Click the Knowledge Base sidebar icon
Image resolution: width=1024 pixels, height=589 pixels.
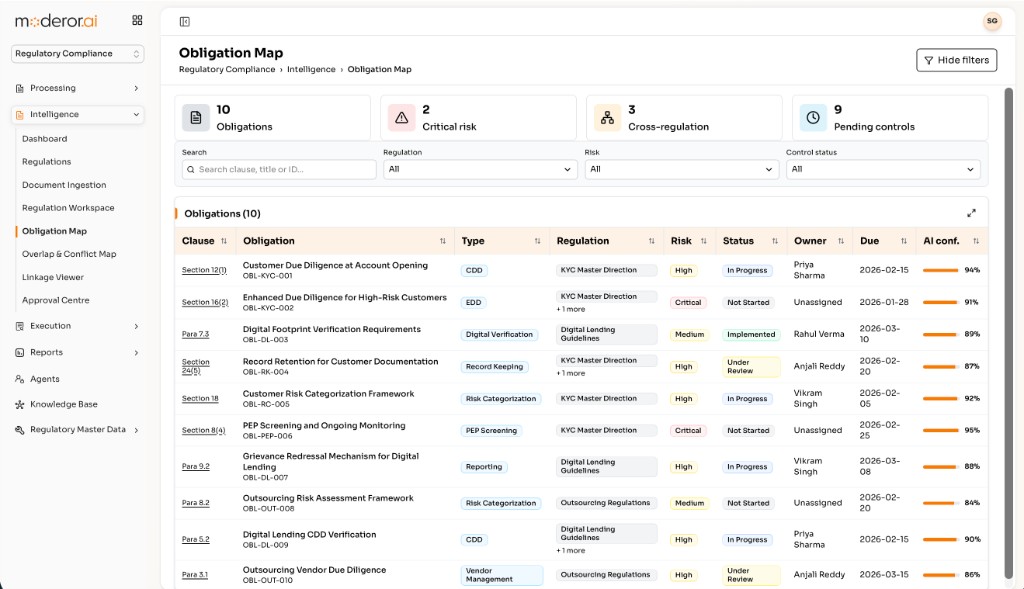20,405
